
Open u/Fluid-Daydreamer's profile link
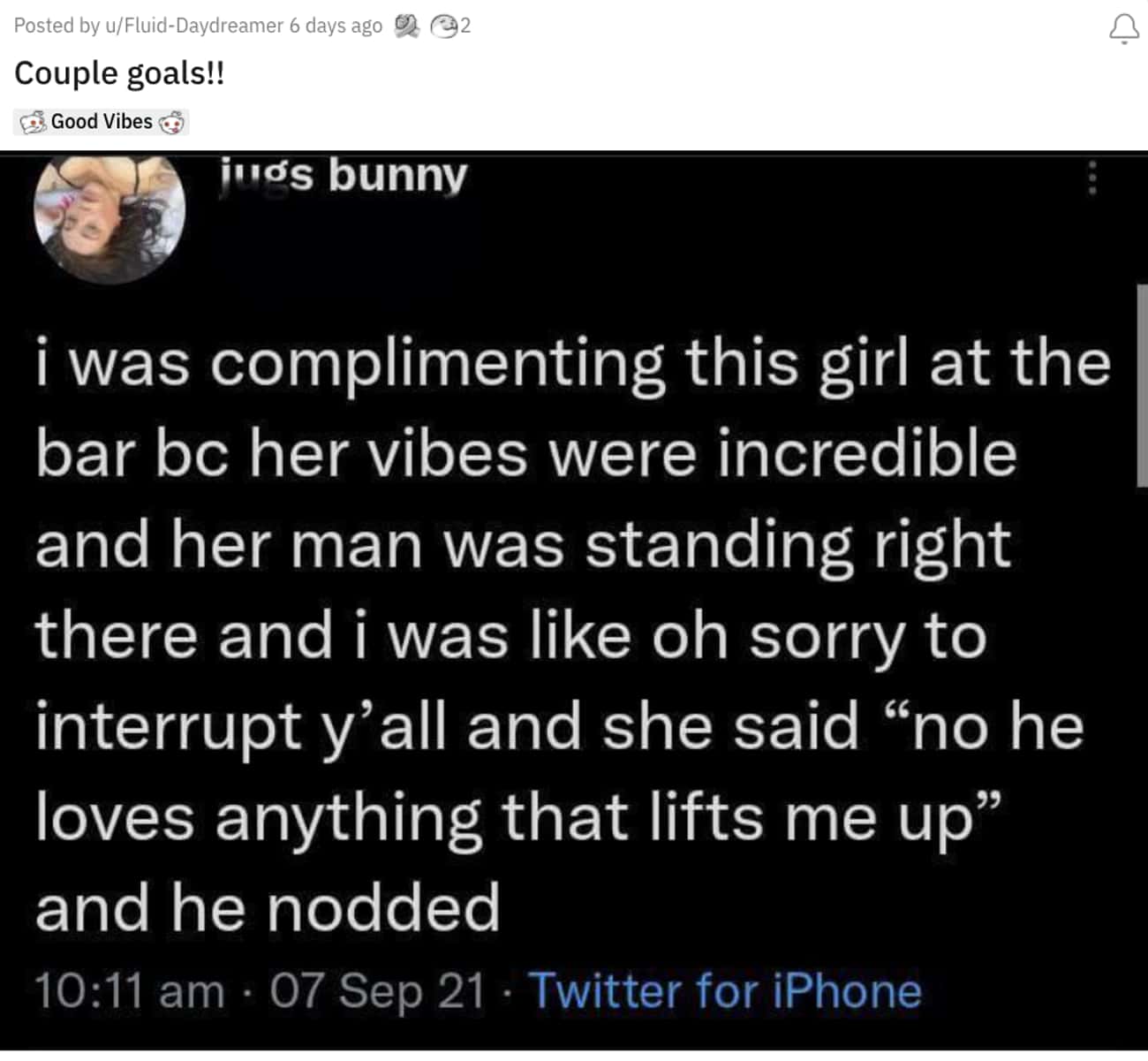coord(194,26)
